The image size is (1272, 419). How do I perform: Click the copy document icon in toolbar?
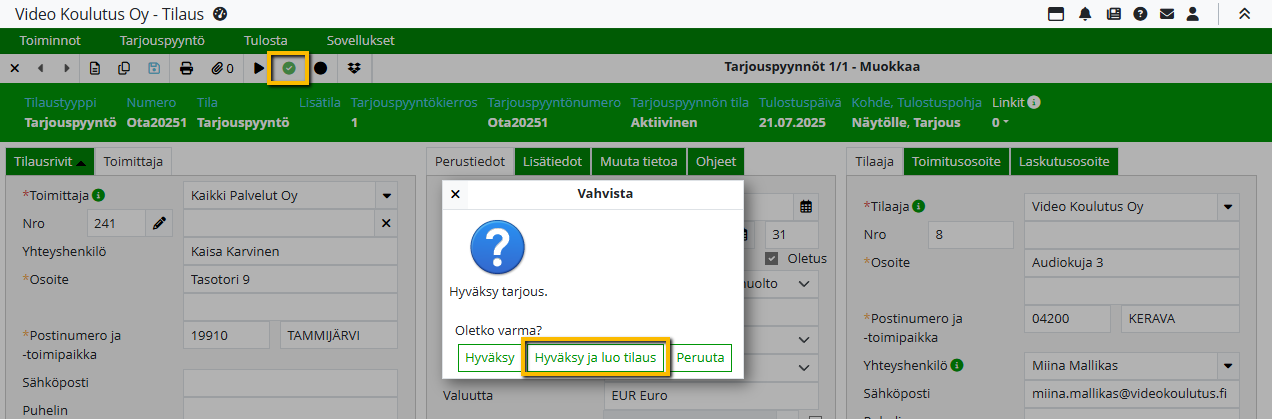click(124, 68)
